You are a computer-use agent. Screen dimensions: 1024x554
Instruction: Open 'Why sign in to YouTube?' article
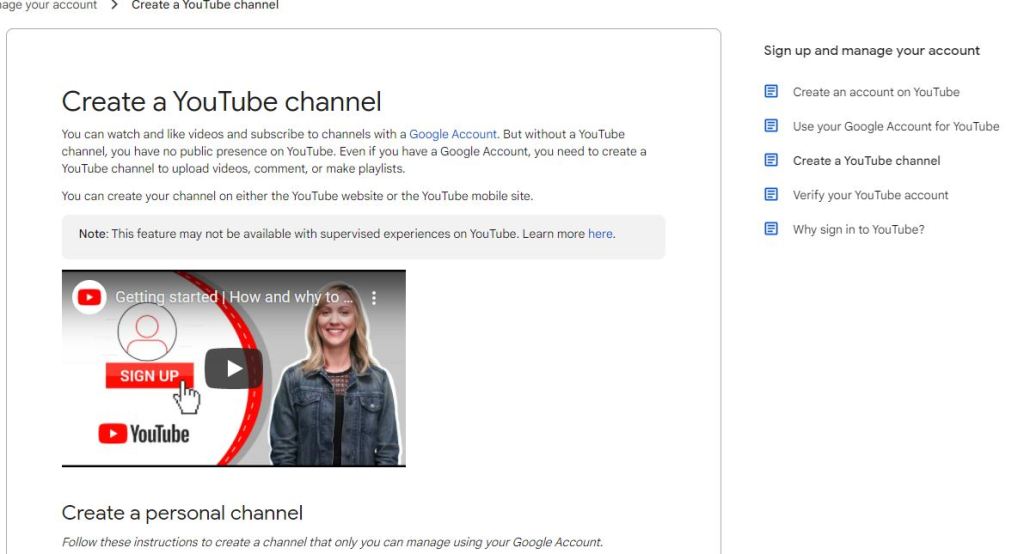click(x=858, y=229)
